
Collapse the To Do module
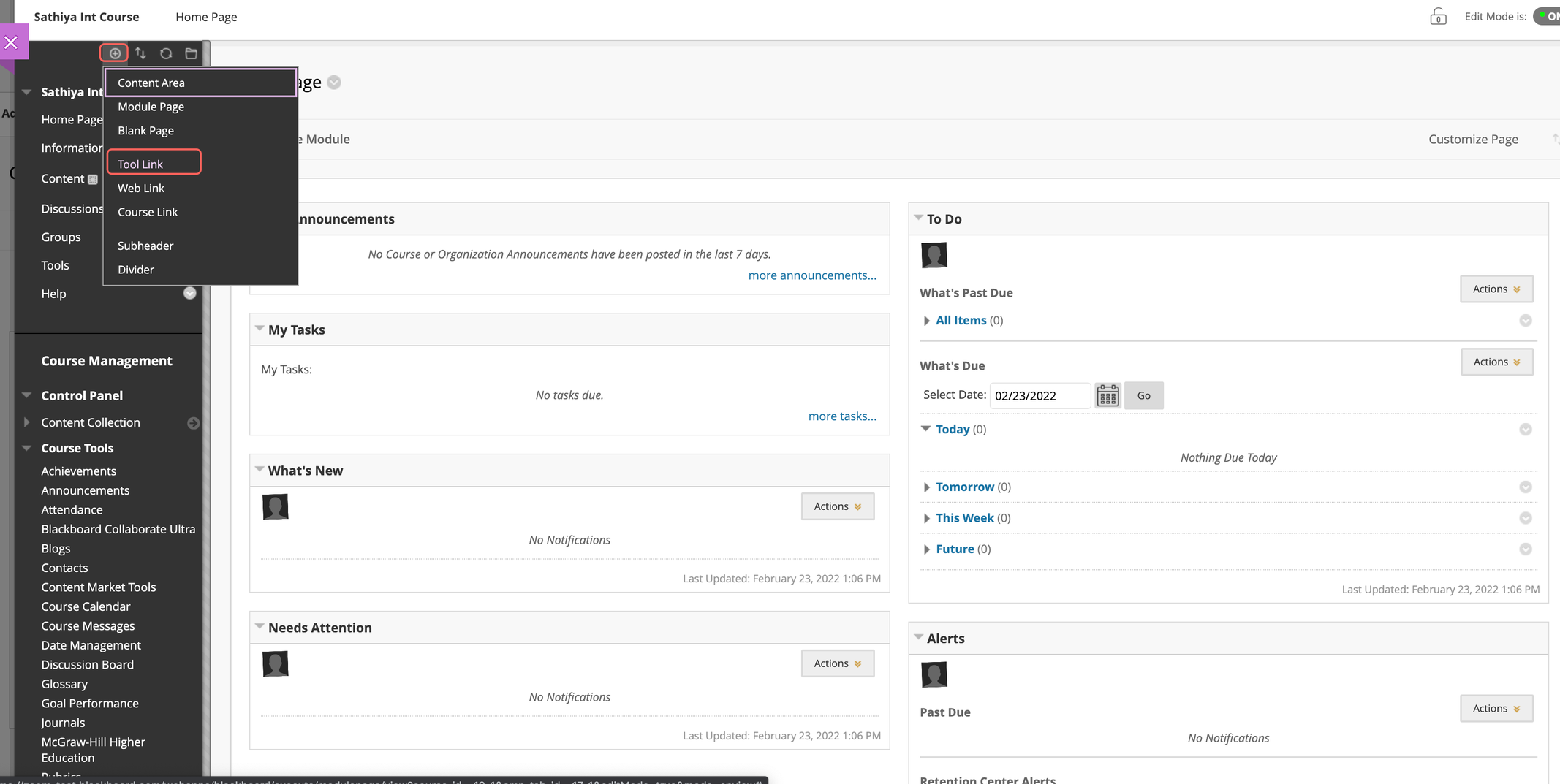(x=918, y=218)
